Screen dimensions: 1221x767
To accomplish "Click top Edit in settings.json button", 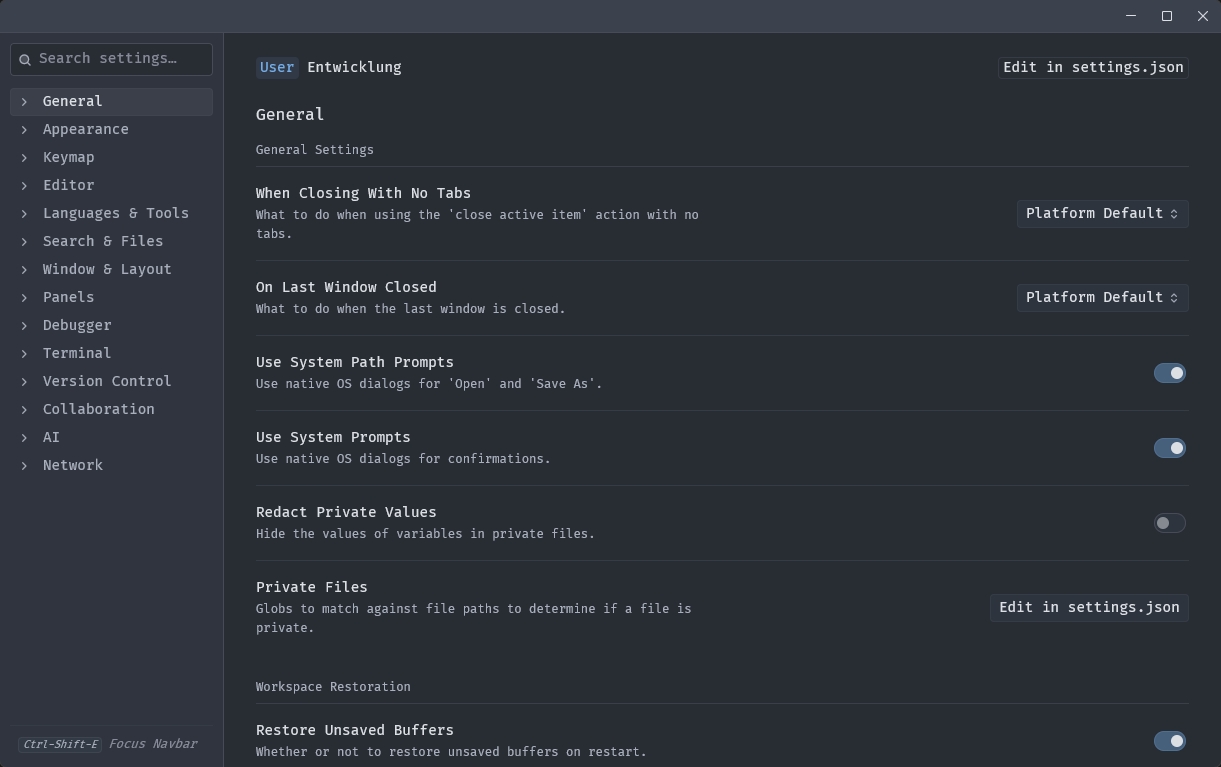I will [1093, 67].
